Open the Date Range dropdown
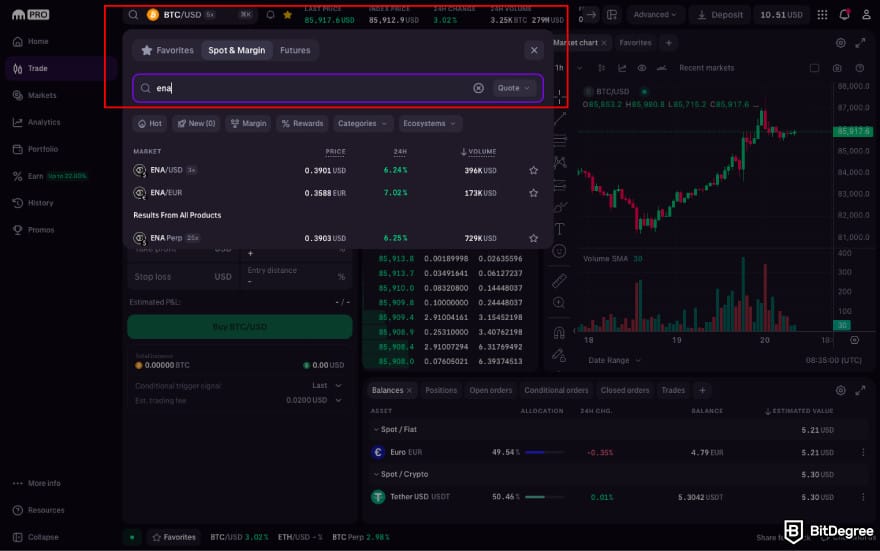This screenshot has width=880, height=551. click(x=614, y=360)
